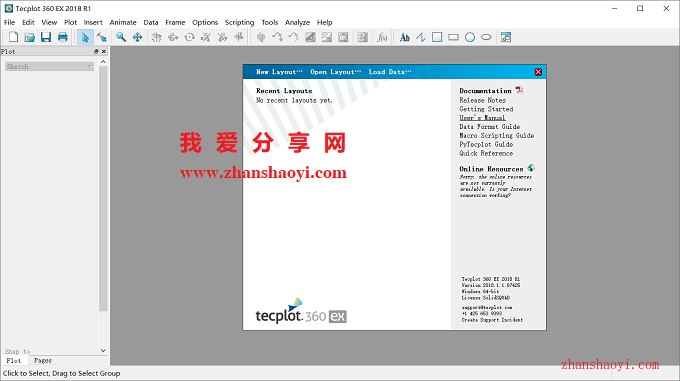
Task: Click the Print icon in toolbar
Action: click(x=62, y=37)
